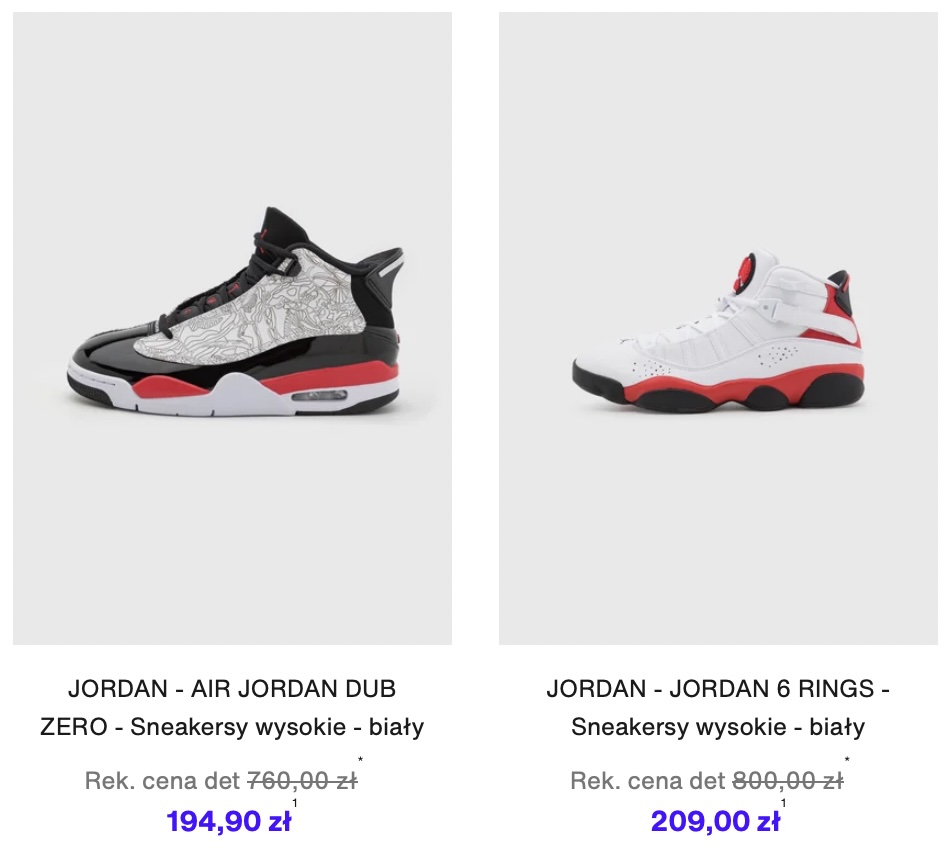Click the visible Air heel unit on Dub Zero
The width and height of the screenshot is (950, 858).
coord(319,396)
